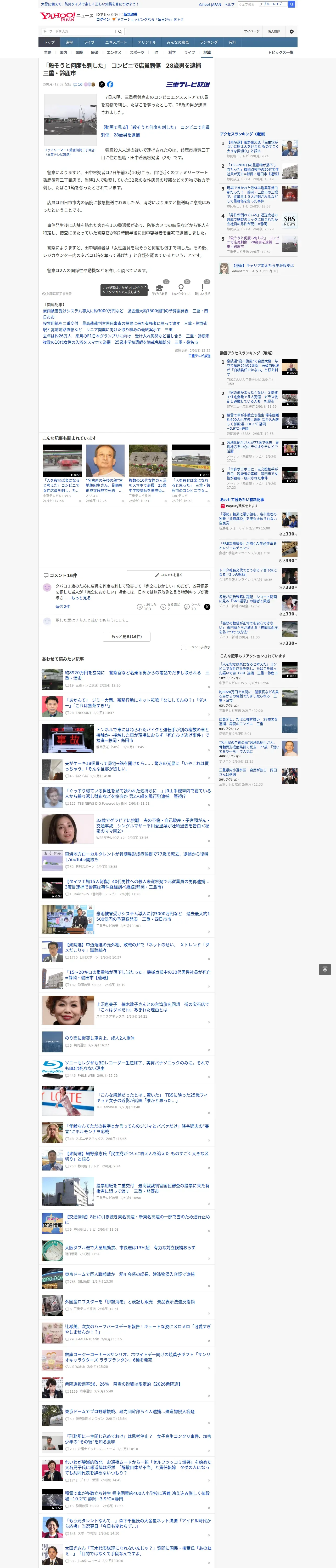Click 返信 2件 under first comment
Viewport: 336px width, 1568px height.
63,607
